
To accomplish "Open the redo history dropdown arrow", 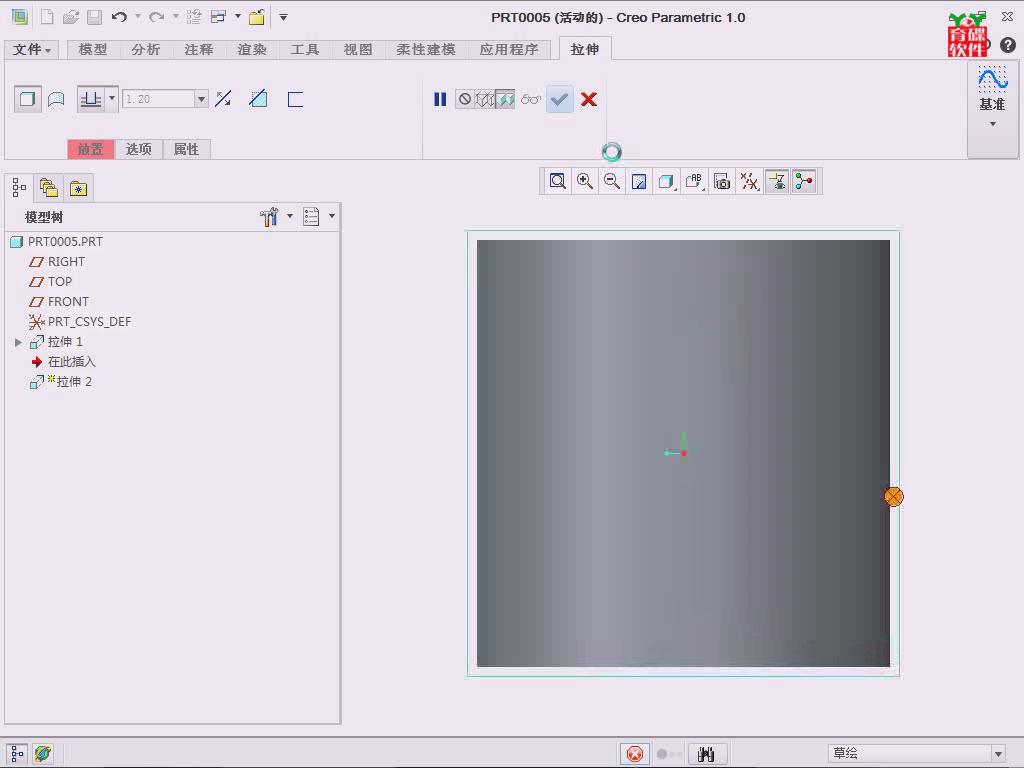I will [x=176, y=17].
